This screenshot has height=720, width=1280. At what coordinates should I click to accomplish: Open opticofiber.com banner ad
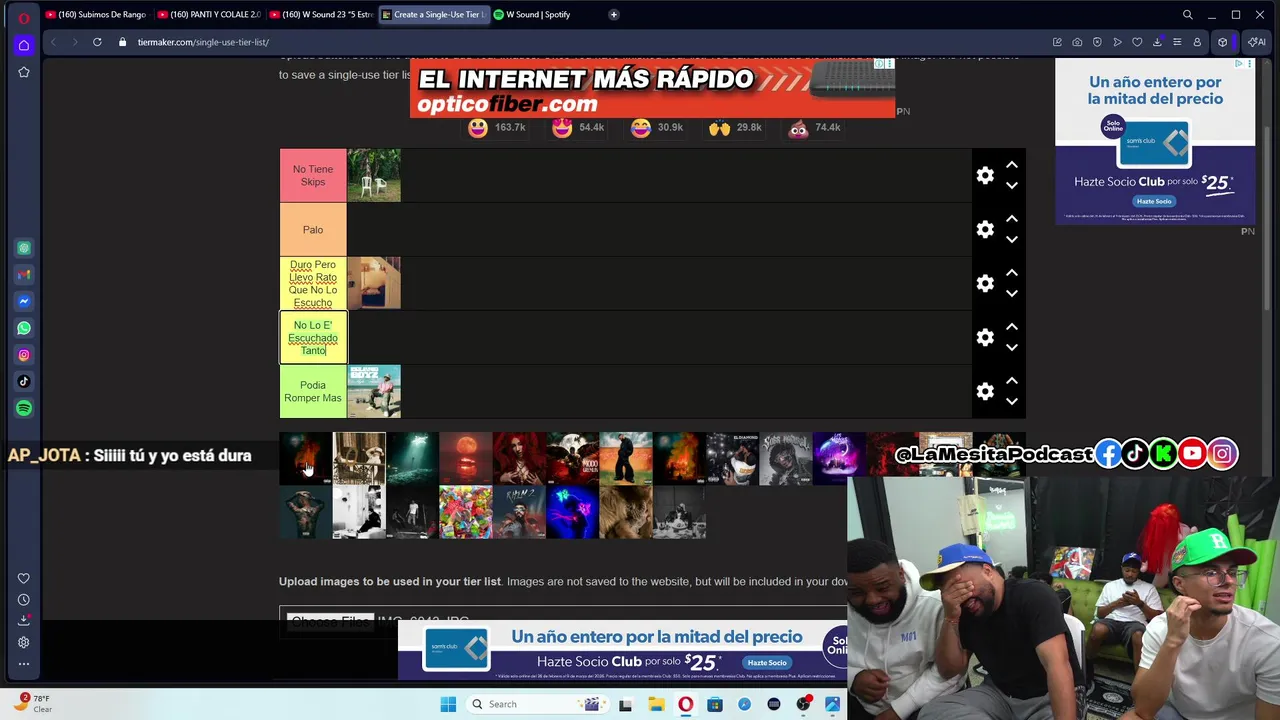652,89
